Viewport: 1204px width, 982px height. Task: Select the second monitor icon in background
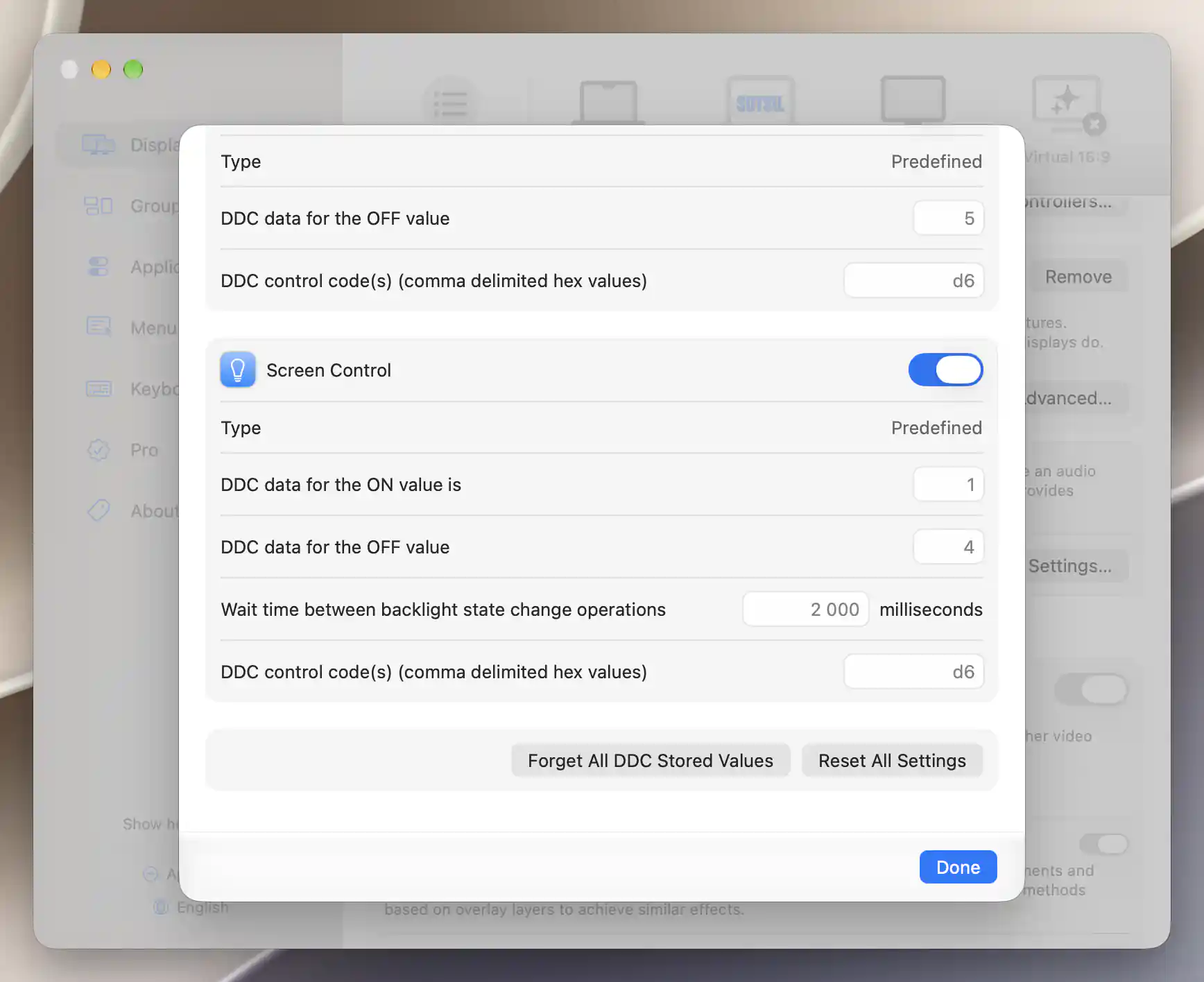pos(761,101)
